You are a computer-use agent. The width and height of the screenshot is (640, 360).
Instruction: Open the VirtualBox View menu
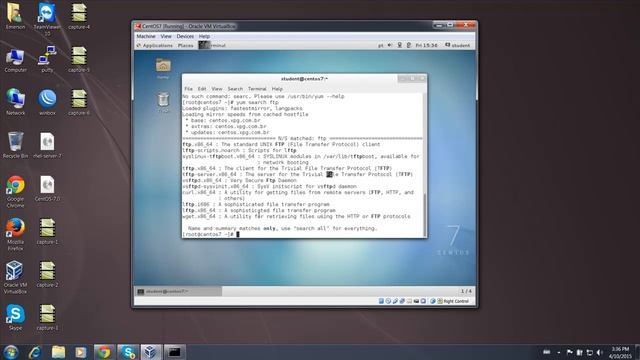coord(166,36)
